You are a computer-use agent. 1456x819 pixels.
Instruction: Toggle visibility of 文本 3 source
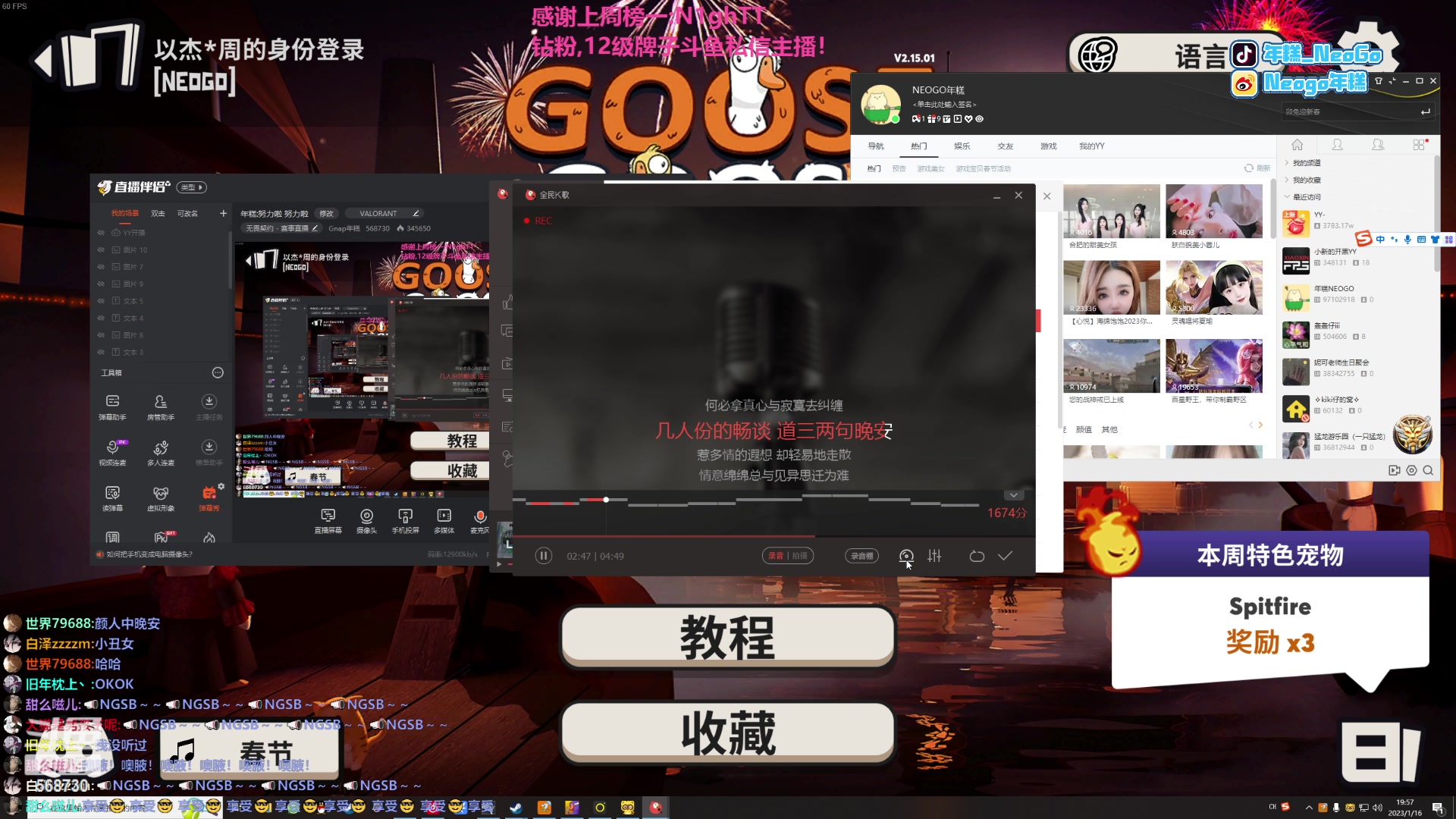[x=101, y=352]
